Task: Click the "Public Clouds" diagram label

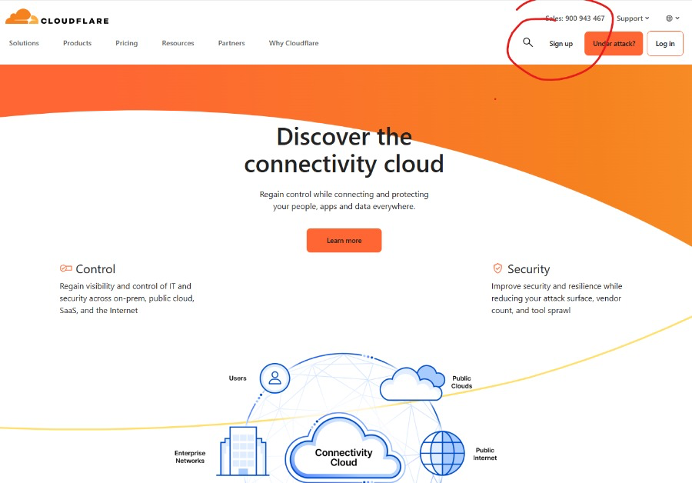Action: tap(461, 382)
